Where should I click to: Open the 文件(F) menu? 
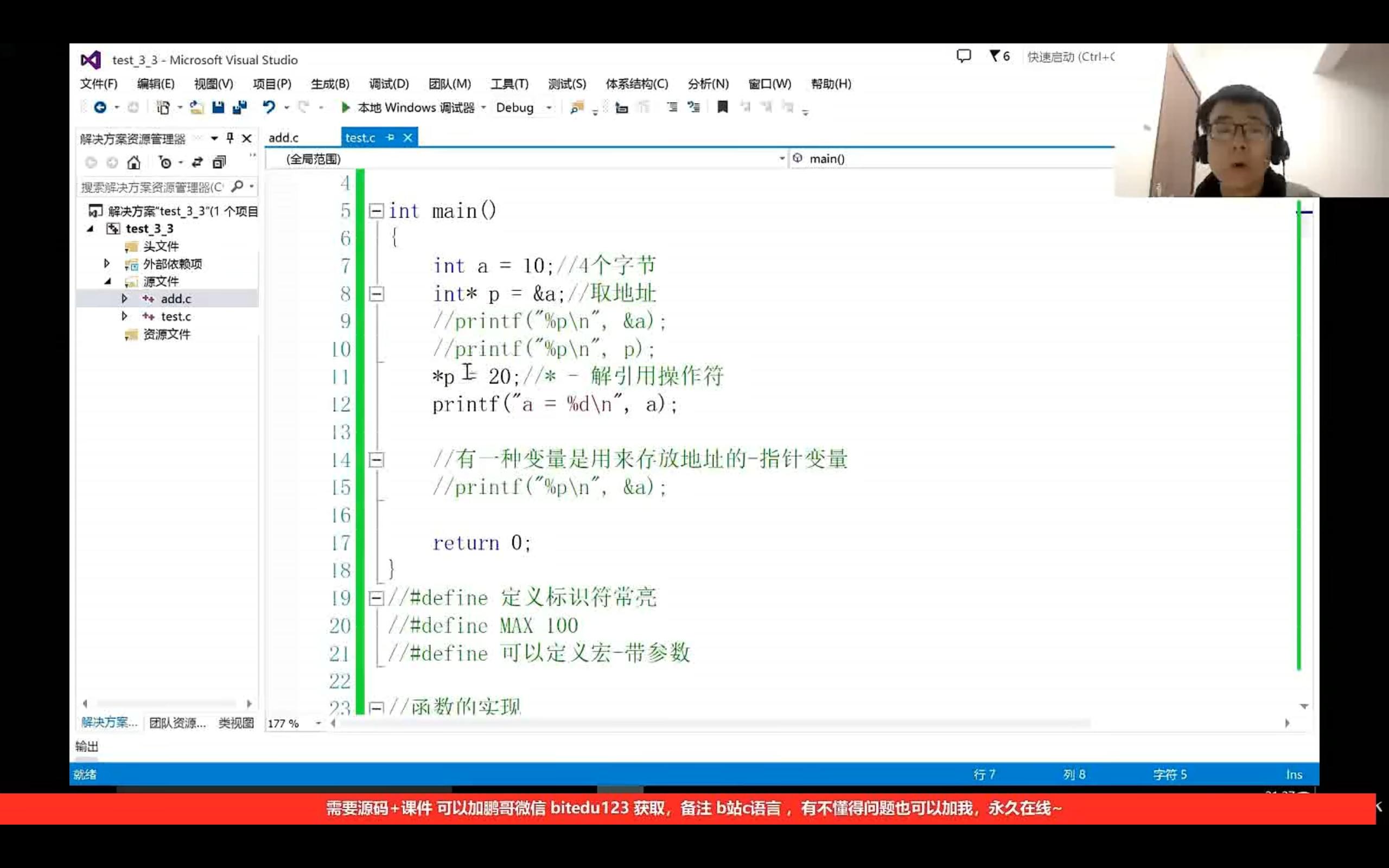99,84
